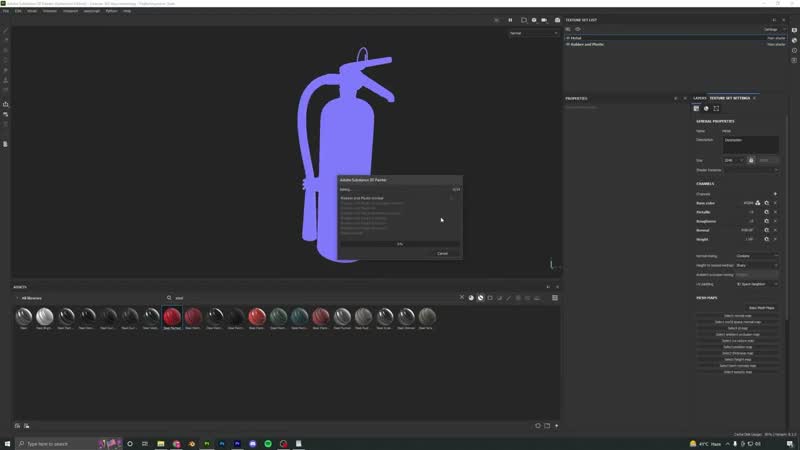The height and width of the screenshot is (450, 800).
Task: Open the globe icon in right dock strip
Action: tap(794, 40)
